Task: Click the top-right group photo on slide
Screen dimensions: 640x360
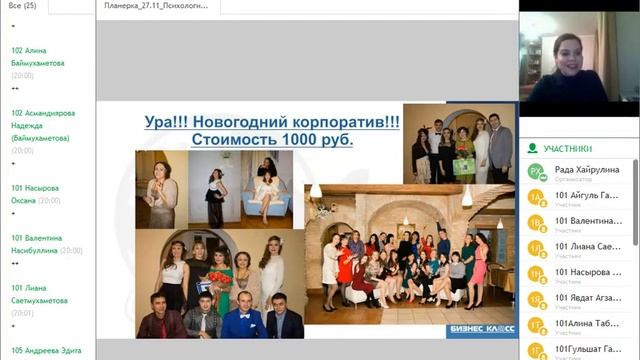Action: (459, 144)
